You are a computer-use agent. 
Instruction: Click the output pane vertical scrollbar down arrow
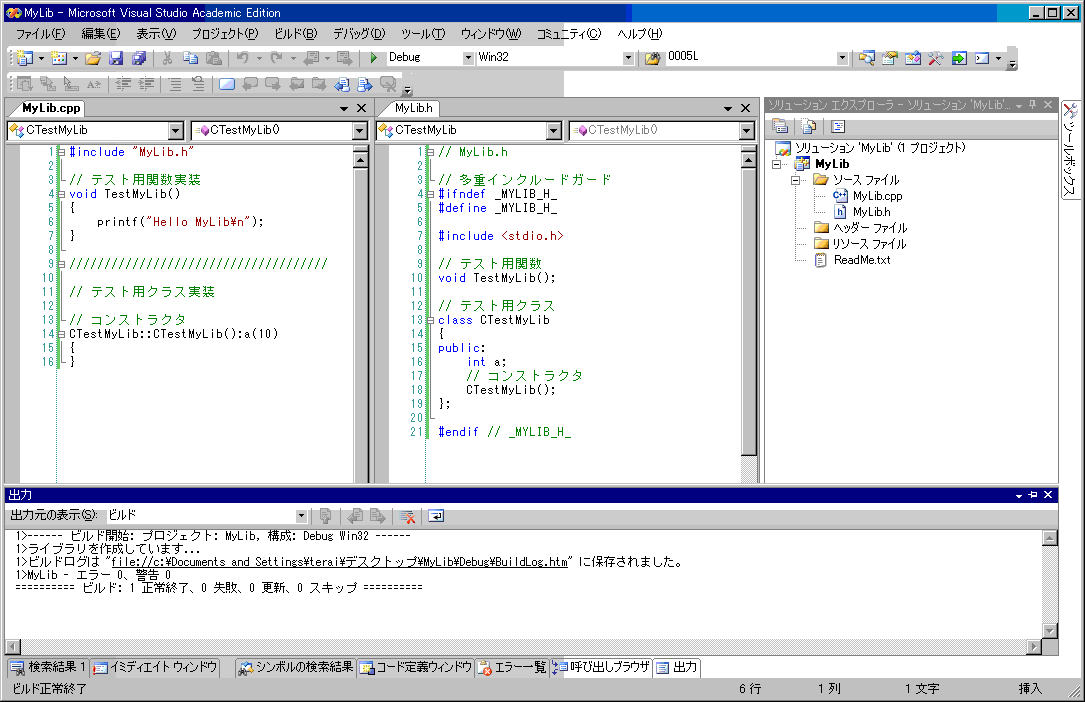point(1049,630)
